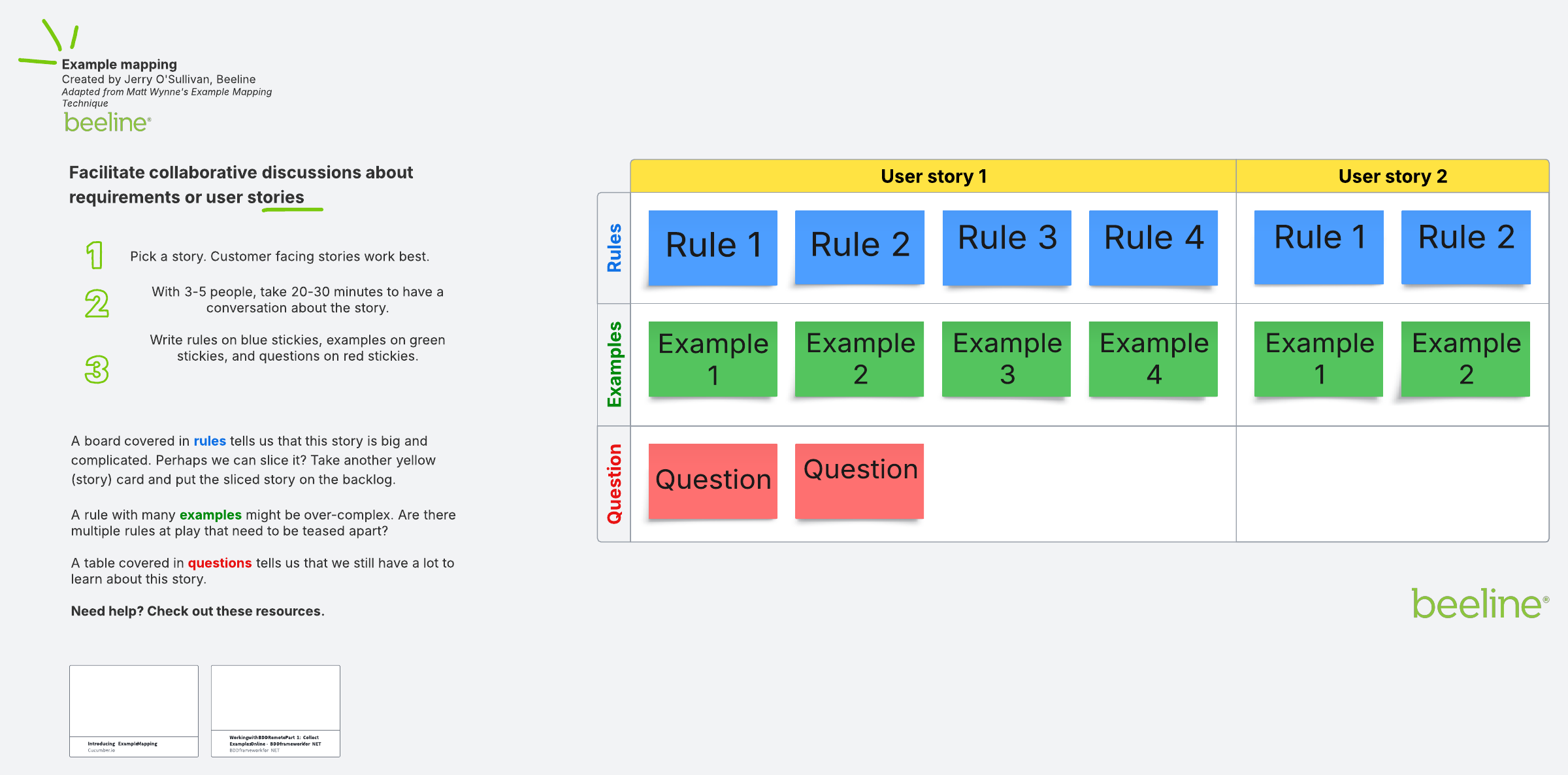Open the Introducing Example Mapping link card
The image size is (1568, 775).
134,711
